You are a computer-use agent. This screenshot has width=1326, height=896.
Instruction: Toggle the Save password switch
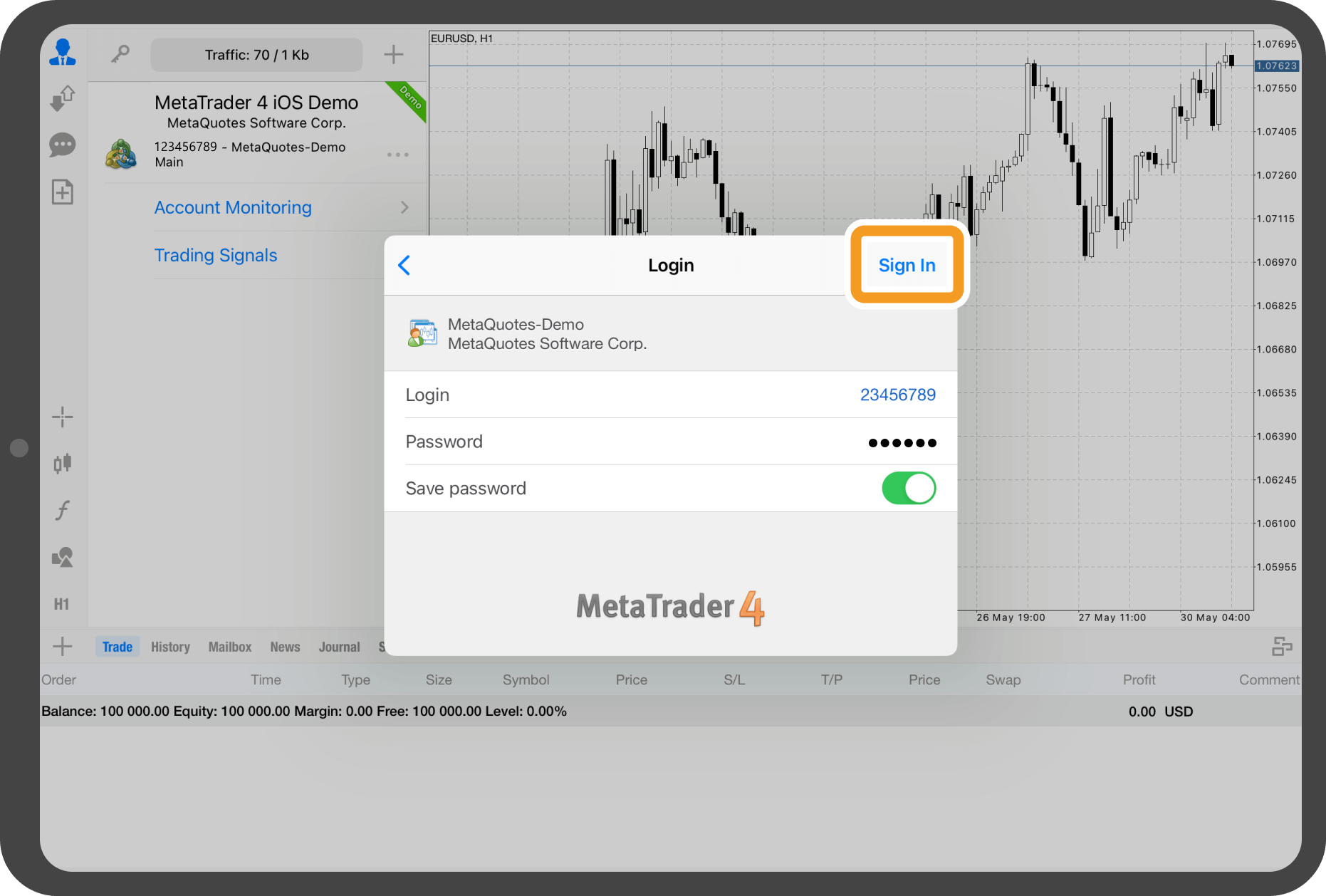908,489
